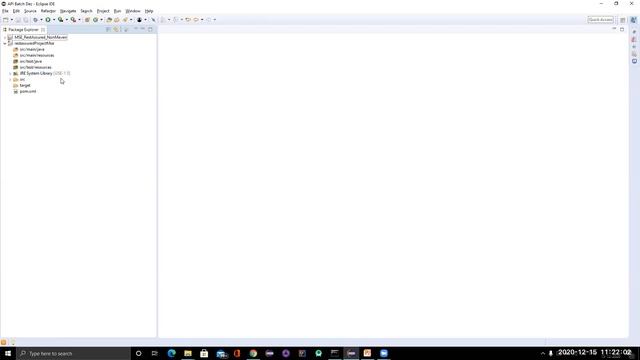Click the Open Type toolbar icon
The width and height of the screenshot is (640, 360).
(x=109, y=20)
